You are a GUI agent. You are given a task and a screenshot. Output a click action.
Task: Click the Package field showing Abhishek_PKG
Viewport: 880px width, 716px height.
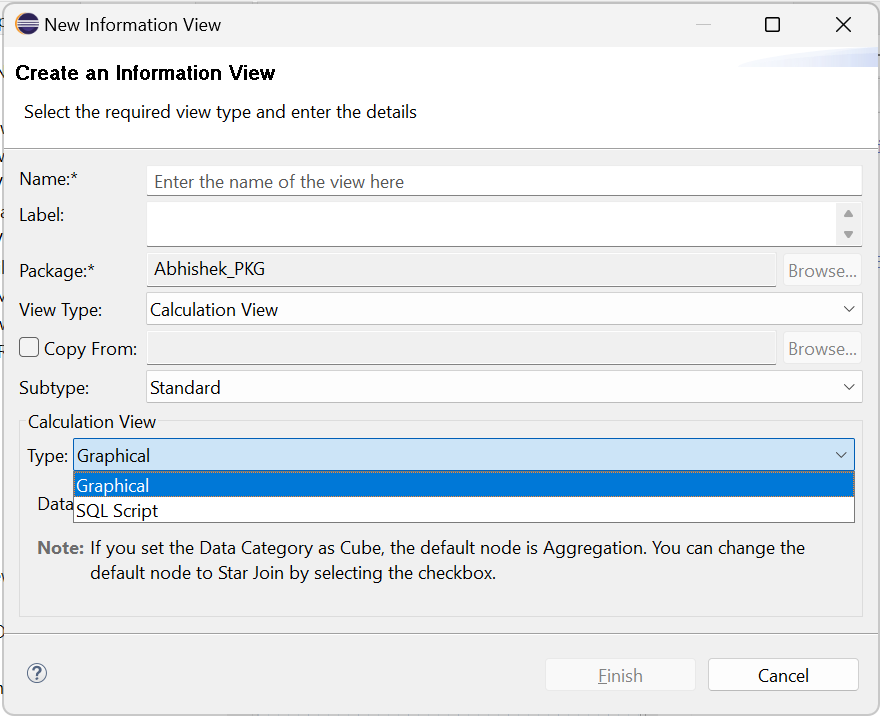point(460,270)
